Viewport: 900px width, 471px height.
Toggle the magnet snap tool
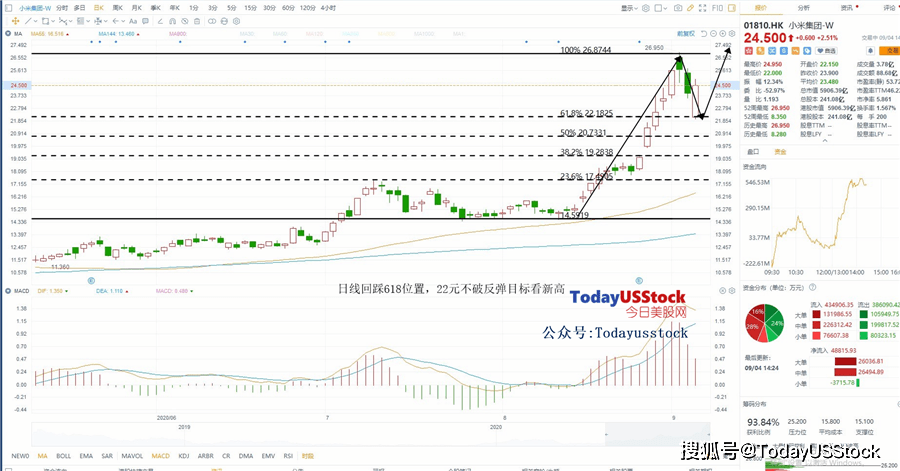(x=172, y=21)
